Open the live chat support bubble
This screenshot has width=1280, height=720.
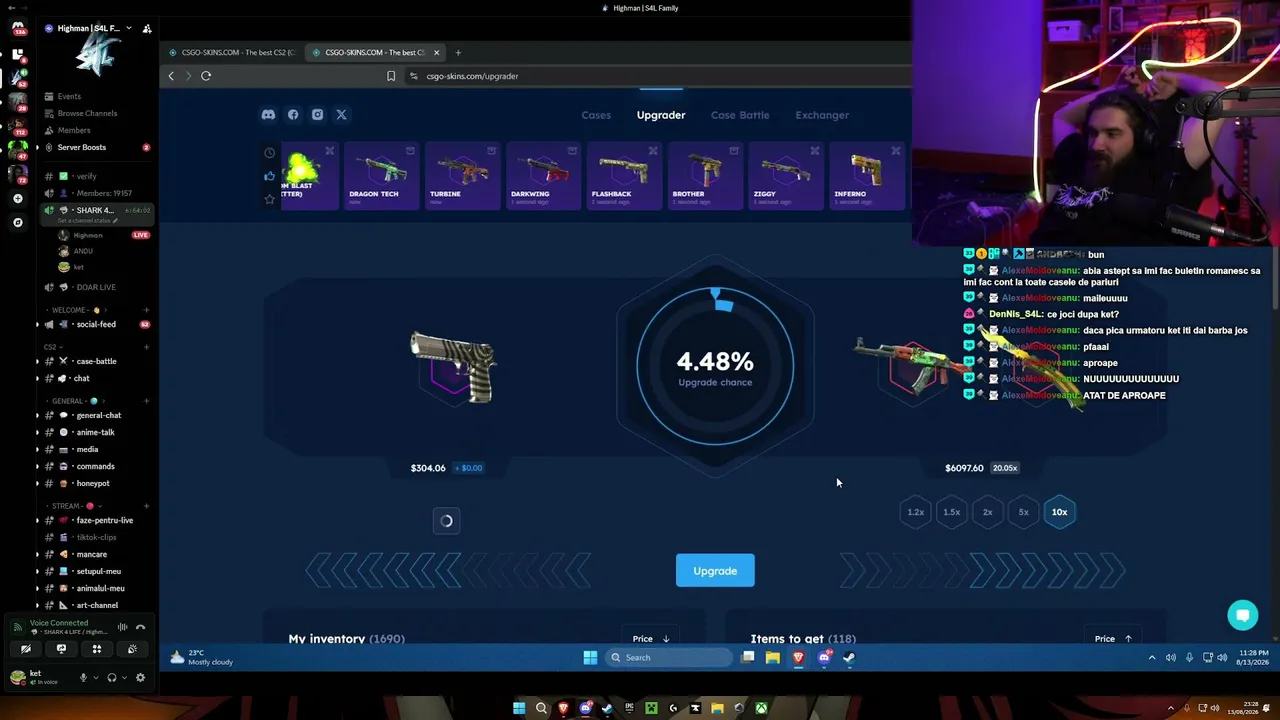point(1243,615)
